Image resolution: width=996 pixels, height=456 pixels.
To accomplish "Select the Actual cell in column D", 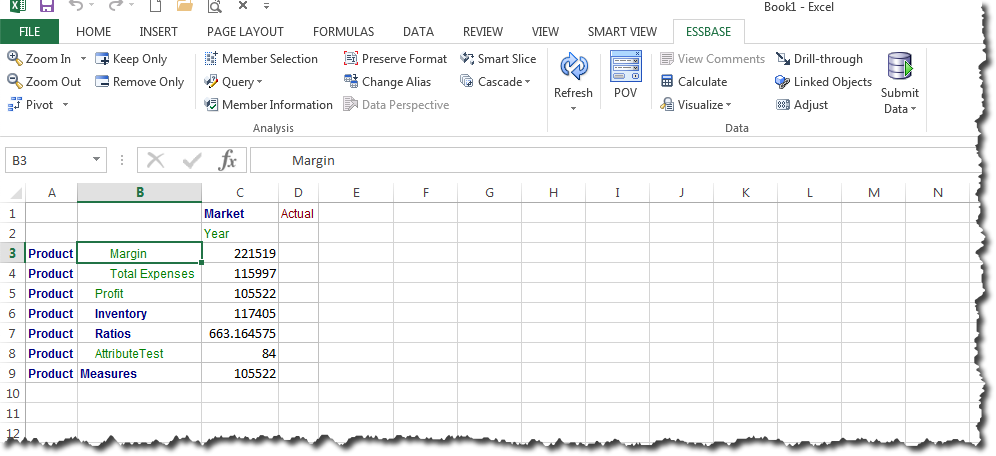I will 299,213.
